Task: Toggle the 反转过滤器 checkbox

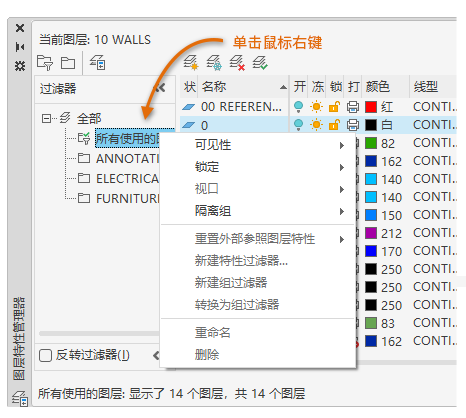Action: tap(45, 355)
